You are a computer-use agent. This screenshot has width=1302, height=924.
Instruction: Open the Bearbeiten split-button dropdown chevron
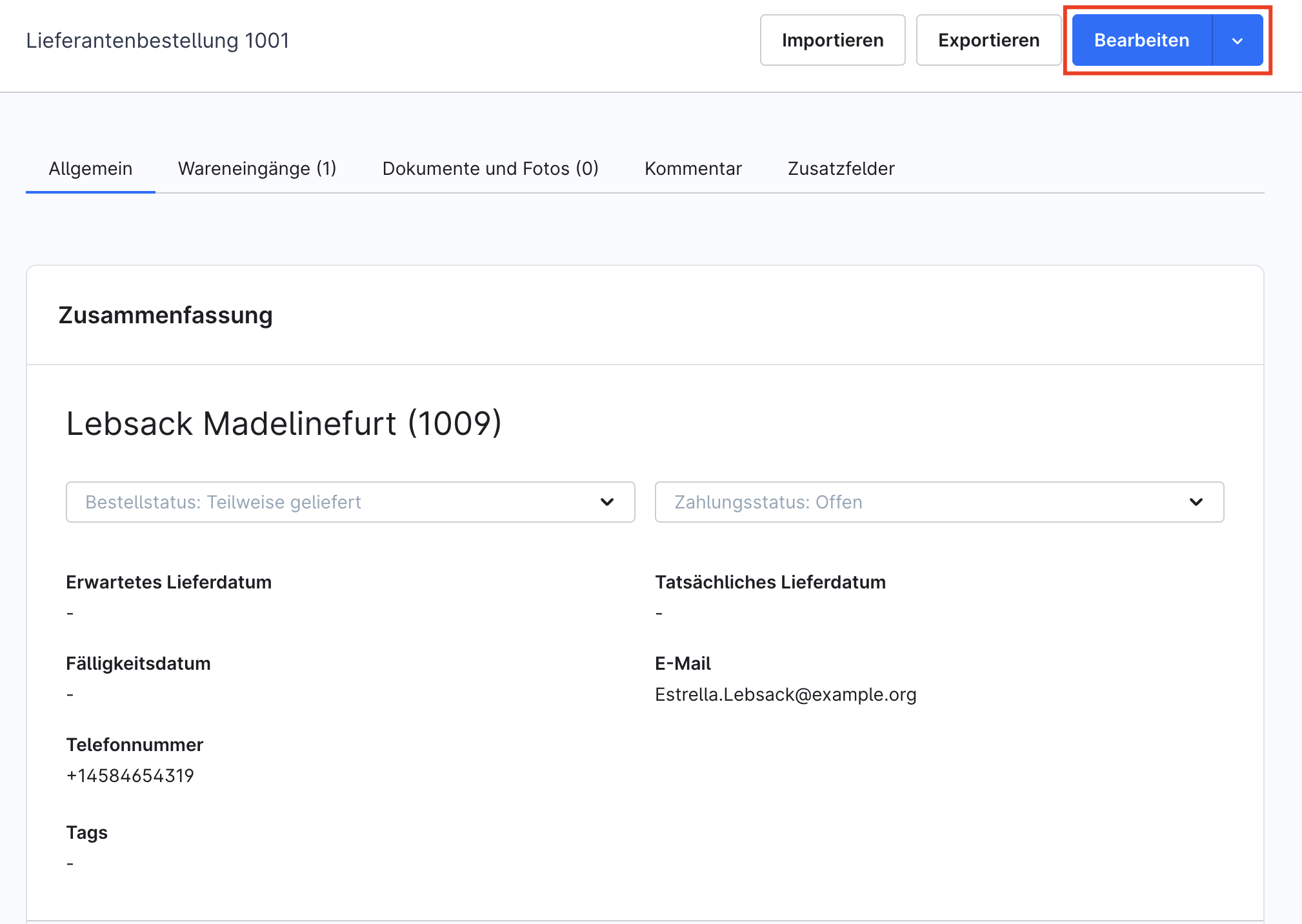[1237, 40]
